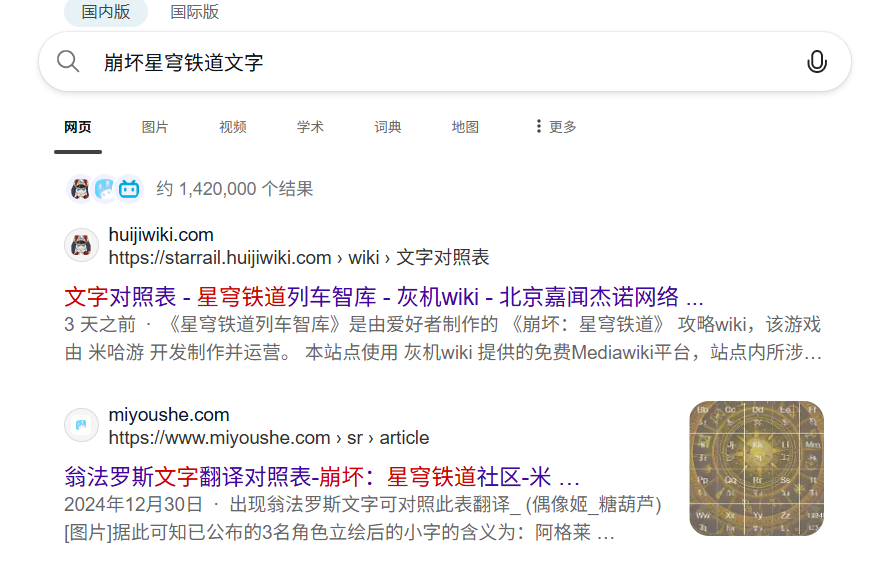Open the 词典 tab
Viewport: 875px width, 587px height.
tap(388, 127)
